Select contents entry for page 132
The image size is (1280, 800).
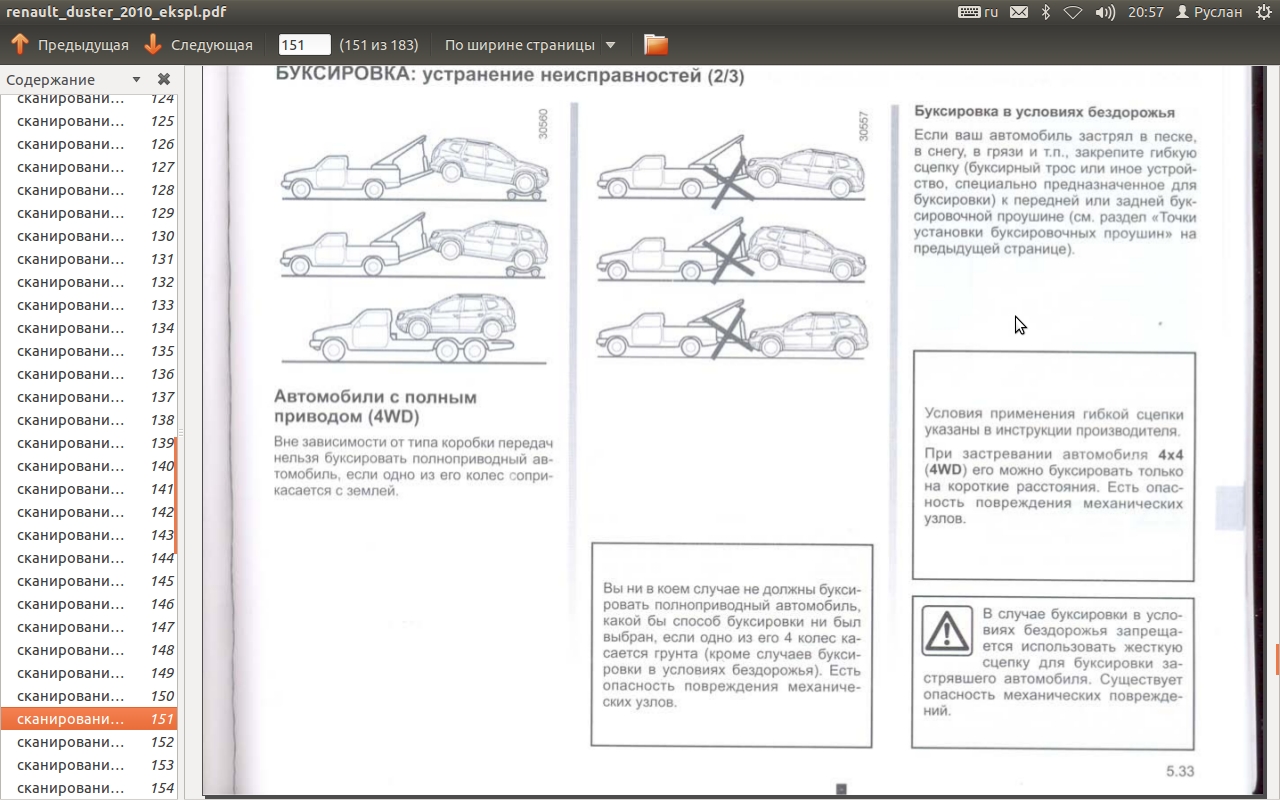coord(88,282)
